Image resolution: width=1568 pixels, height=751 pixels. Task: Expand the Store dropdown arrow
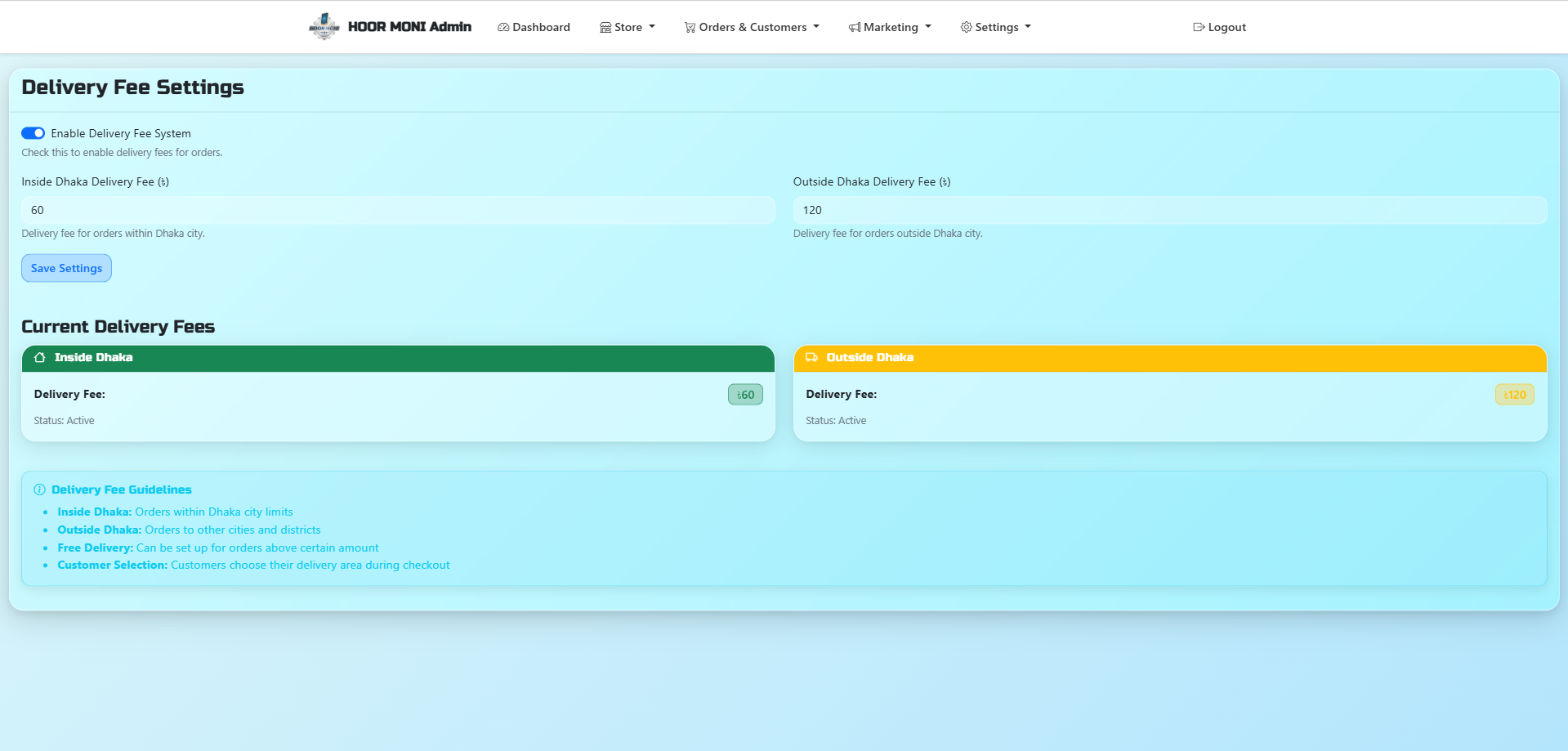pyautogui.click(x=652, y=27)
